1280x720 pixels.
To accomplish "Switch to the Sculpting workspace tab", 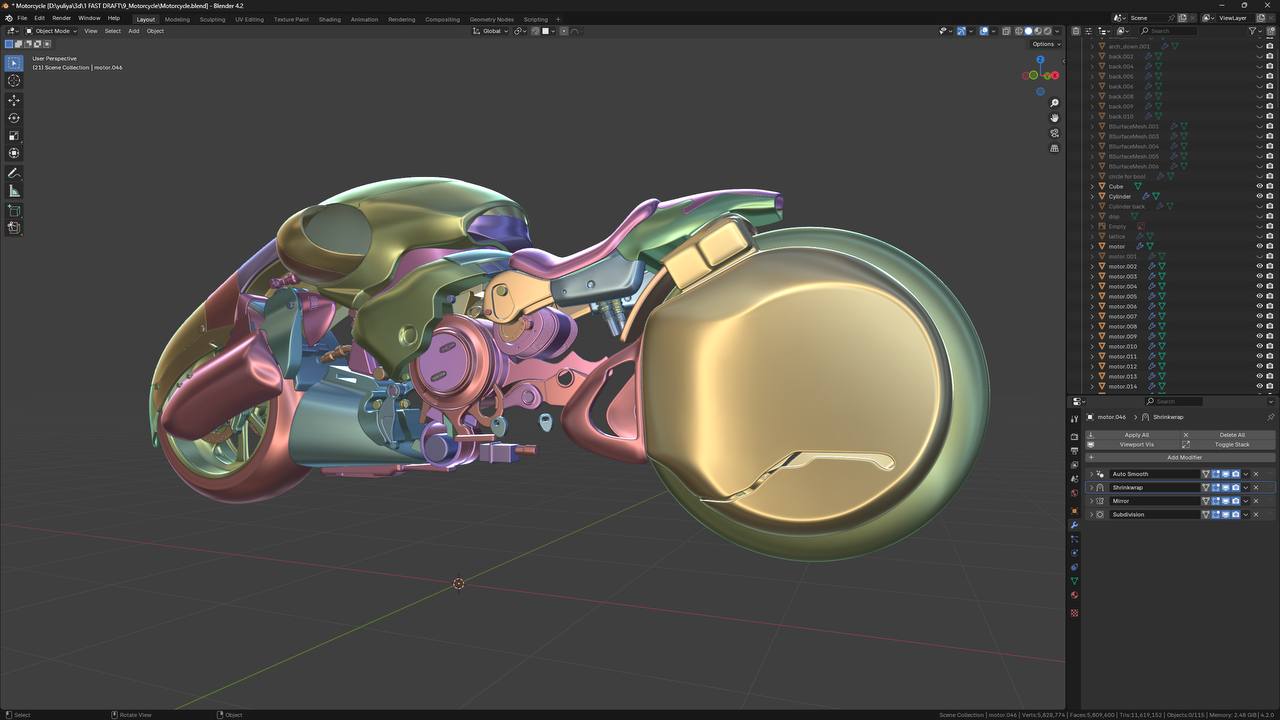I will click(212, 19).
